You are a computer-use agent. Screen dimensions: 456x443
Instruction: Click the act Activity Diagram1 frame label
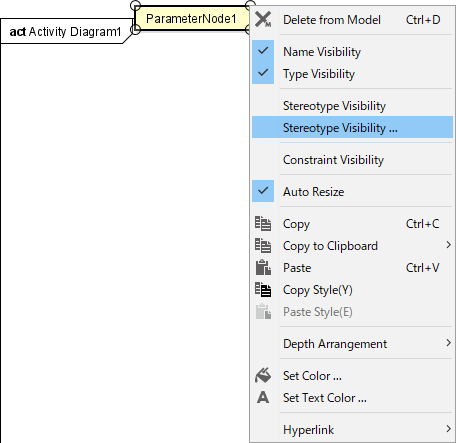pyautogui.click(x=65, y=32)
